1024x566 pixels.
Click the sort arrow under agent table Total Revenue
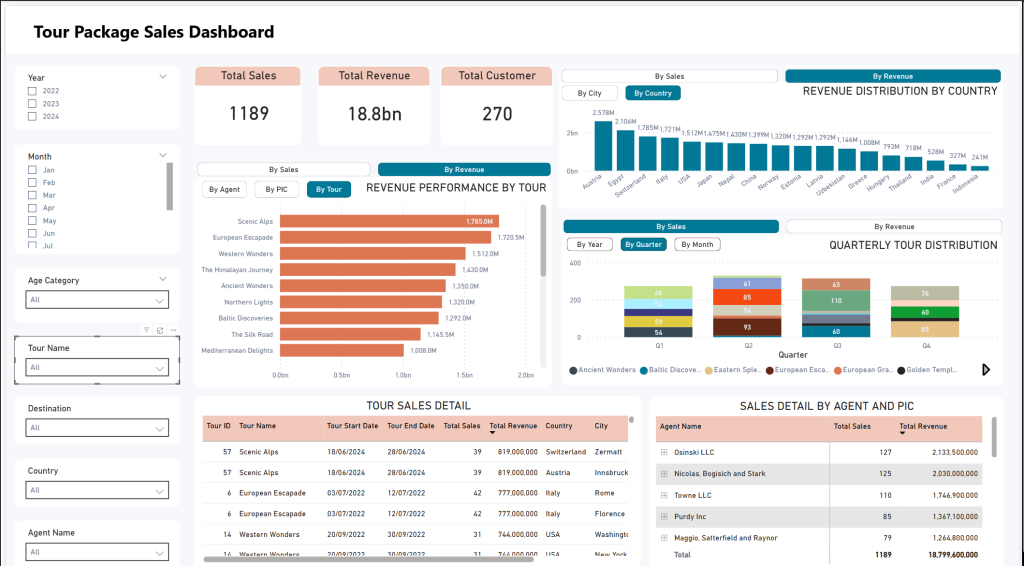click(x=903, y=433)
